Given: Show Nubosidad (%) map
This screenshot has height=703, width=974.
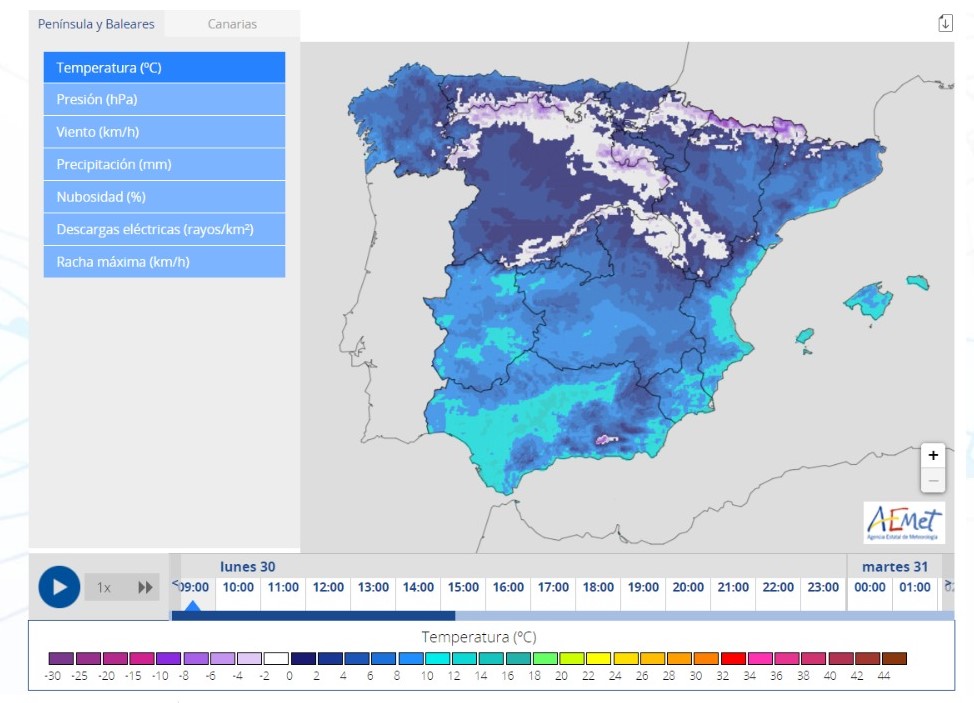Looking at the screenshot, I should click(164, 197).
